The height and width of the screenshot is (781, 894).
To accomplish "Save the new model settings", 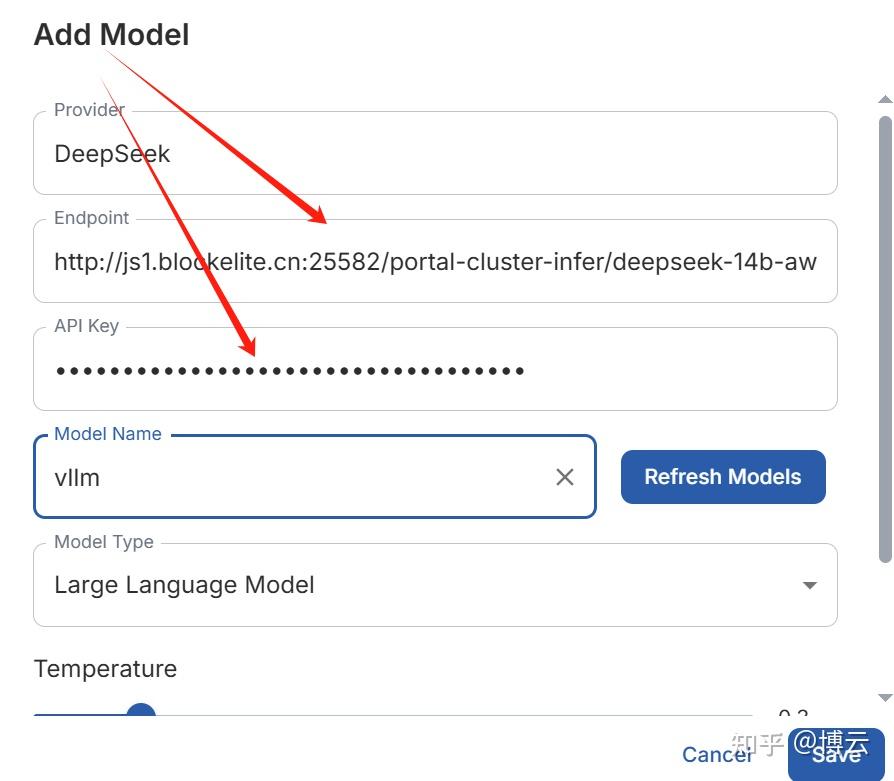I will pos(836,755).
